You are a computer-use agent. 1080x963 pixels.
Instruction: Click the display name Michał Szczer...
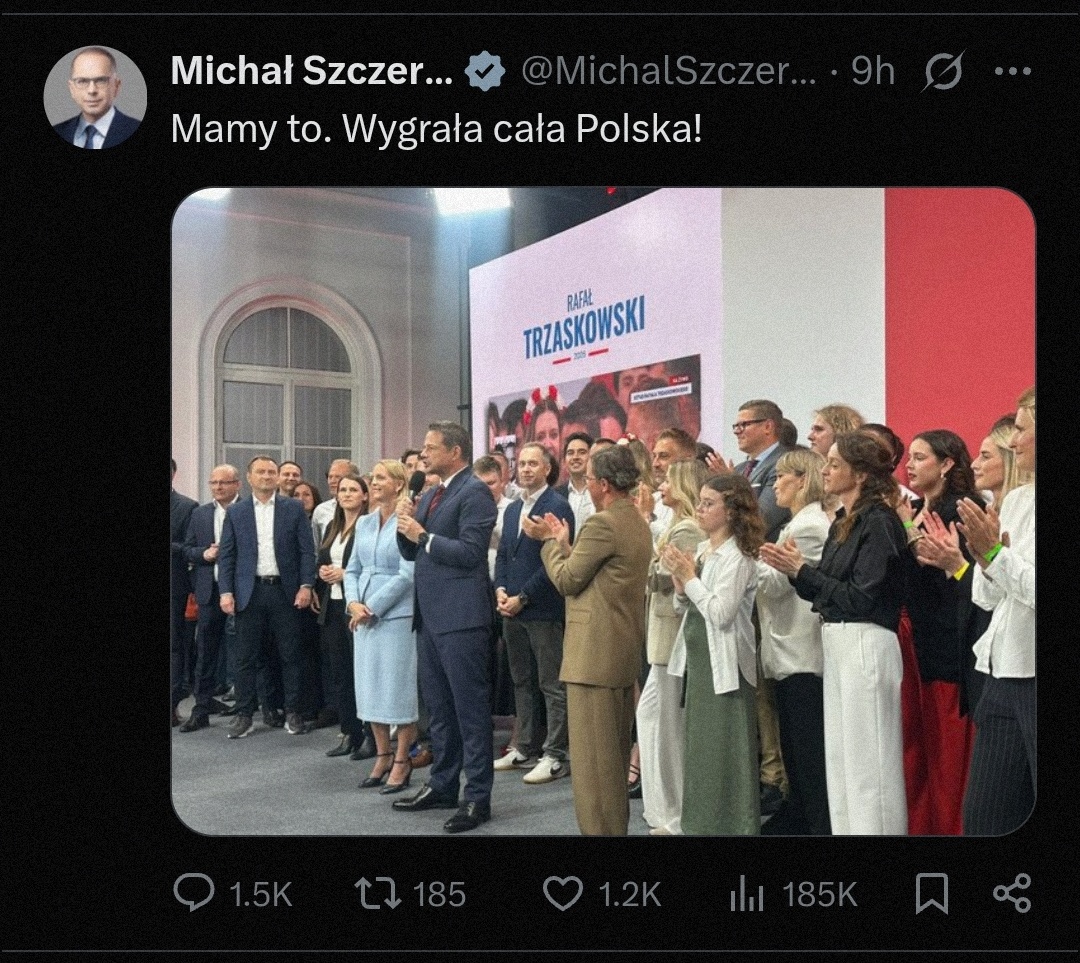312,71
